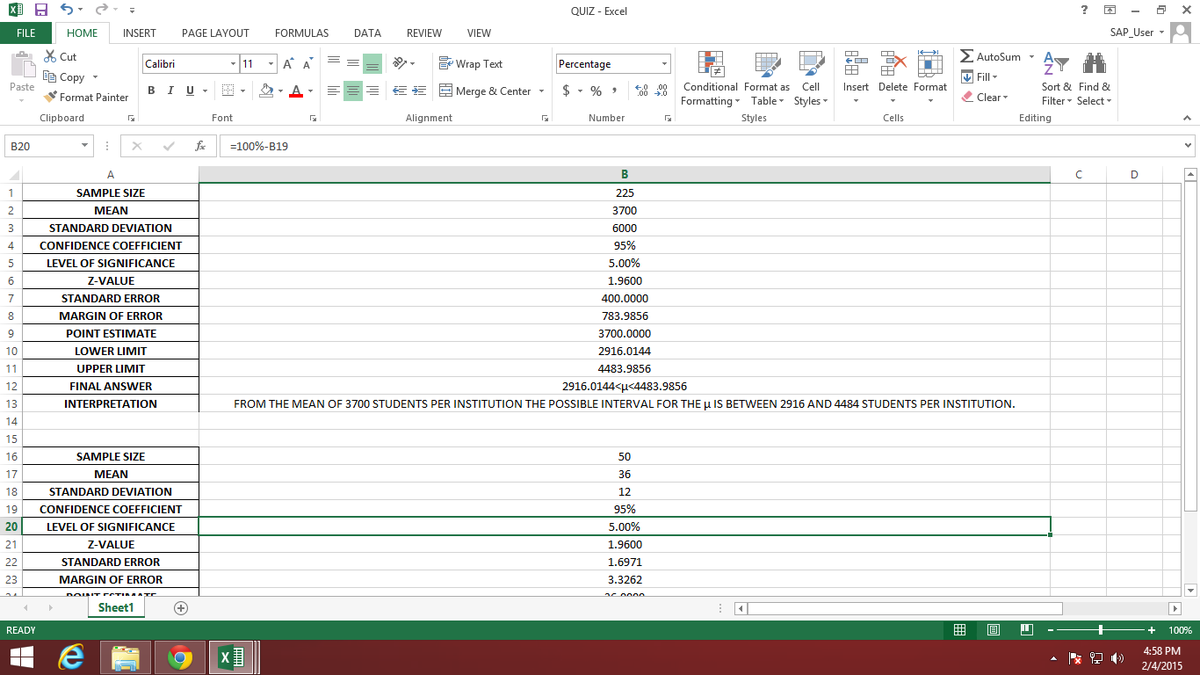Toggle Italic formatting

tap(169, 91)
